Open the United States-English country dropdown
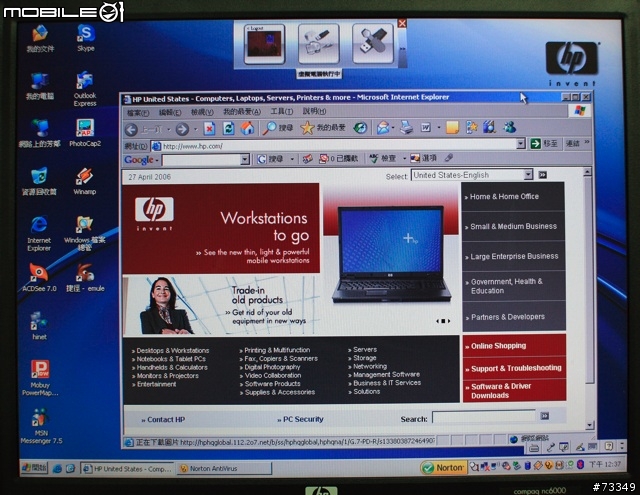Viewport: 640px width, 495px height. (x=528, y=175)
